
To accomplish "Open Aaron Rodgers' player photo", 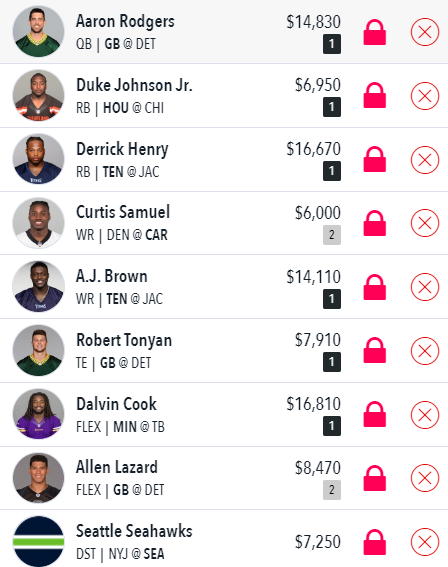I will click(x=38, y=31).
